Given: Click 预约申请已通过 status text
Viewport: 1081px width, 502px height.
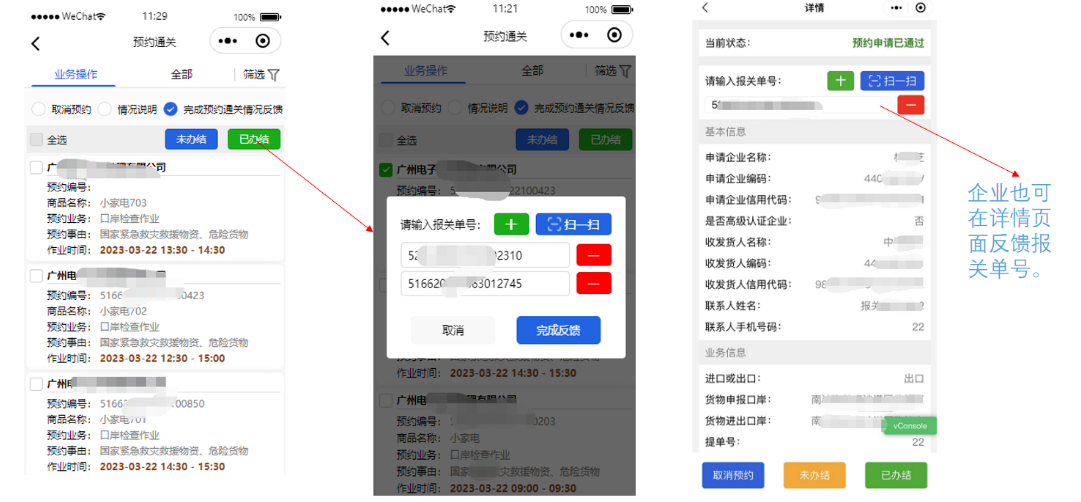Looking at the screenshot, I should pyautogui.click(x=888, y=43).
